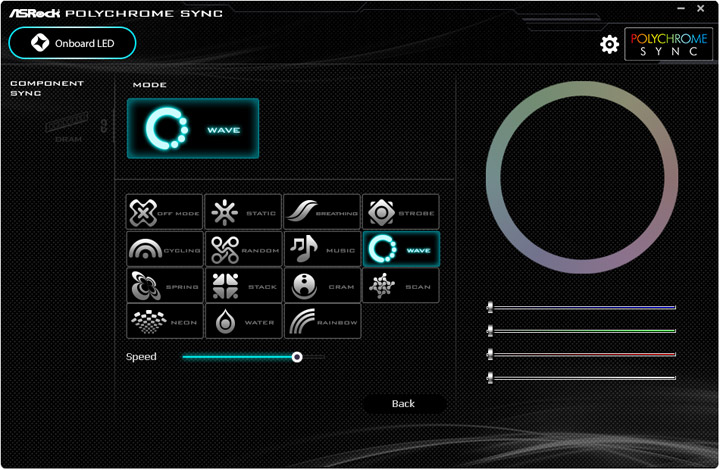Viewport: 720px width, 470px height.
Task: Minimize the Polychrome Sync window
Action: [x=681, y=8]
